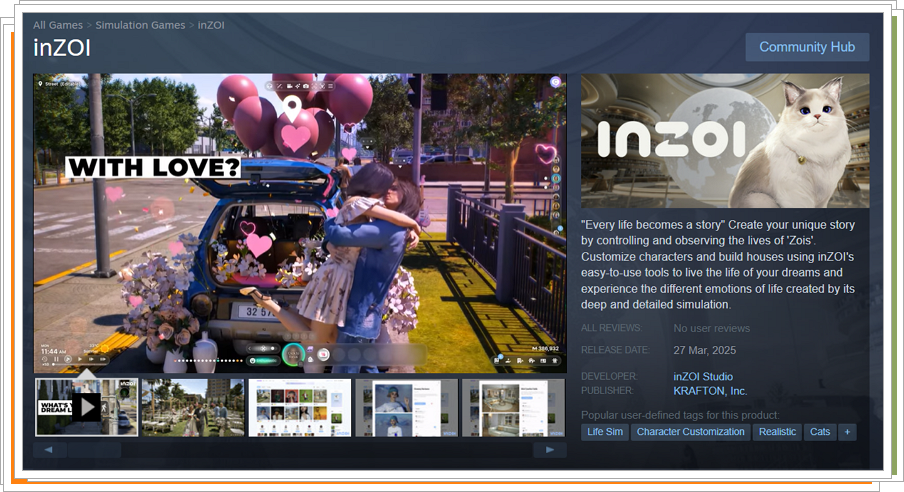Click the inZOI page title
Image resolution: width=904 pixels, height=492 pixels.
(x=62, y=48)
